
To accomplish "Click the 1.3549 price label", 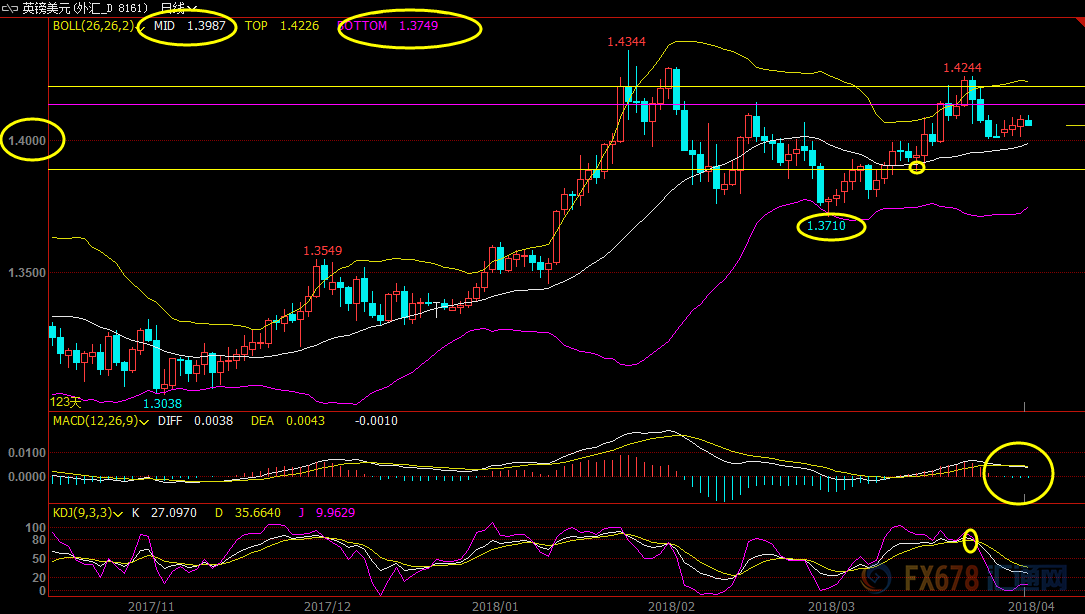I will 323,250.
